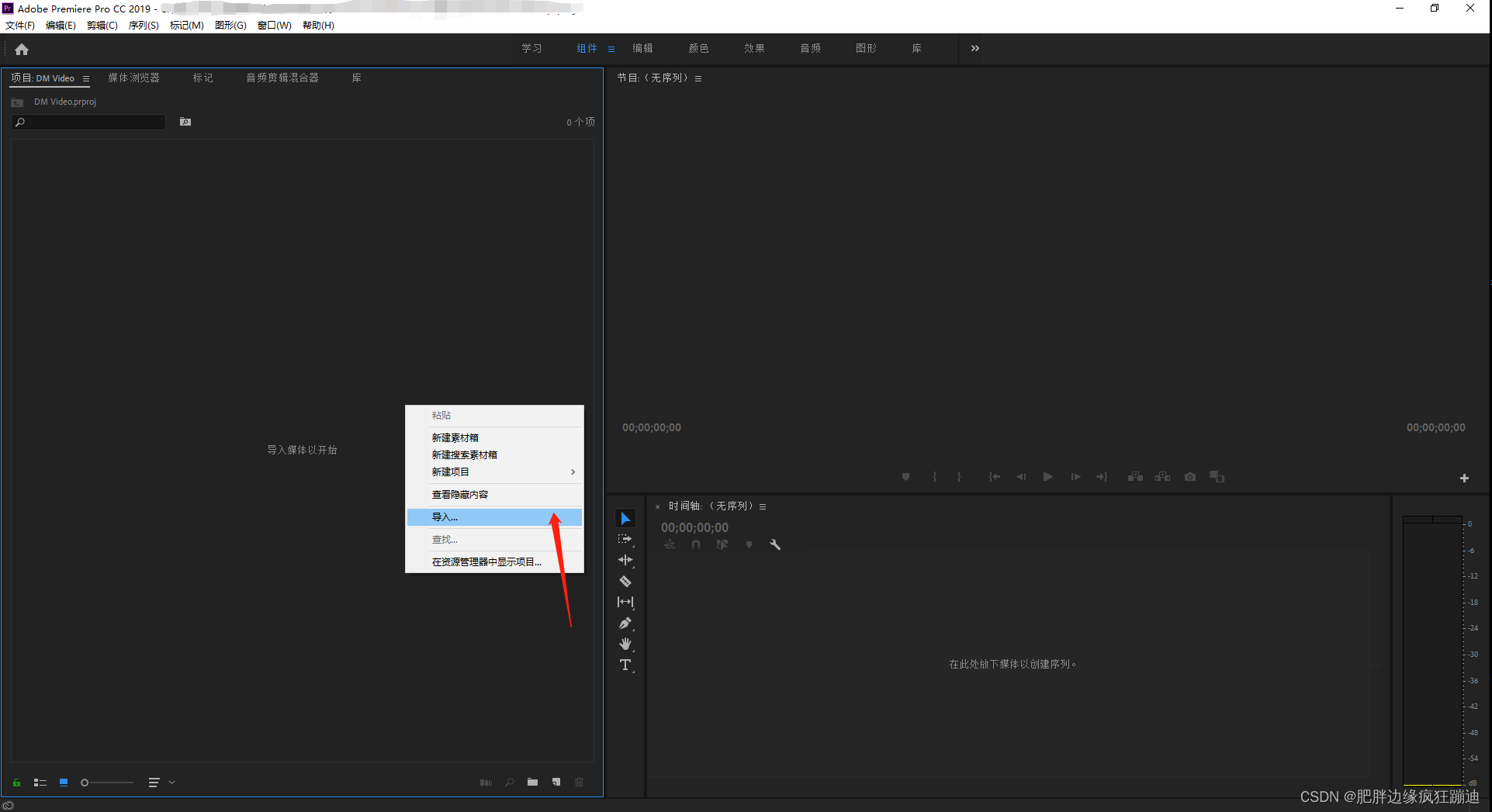Viewport: 1492px width, 812px height.
Task: Select the Pen tool
Action: coord(625,623)
